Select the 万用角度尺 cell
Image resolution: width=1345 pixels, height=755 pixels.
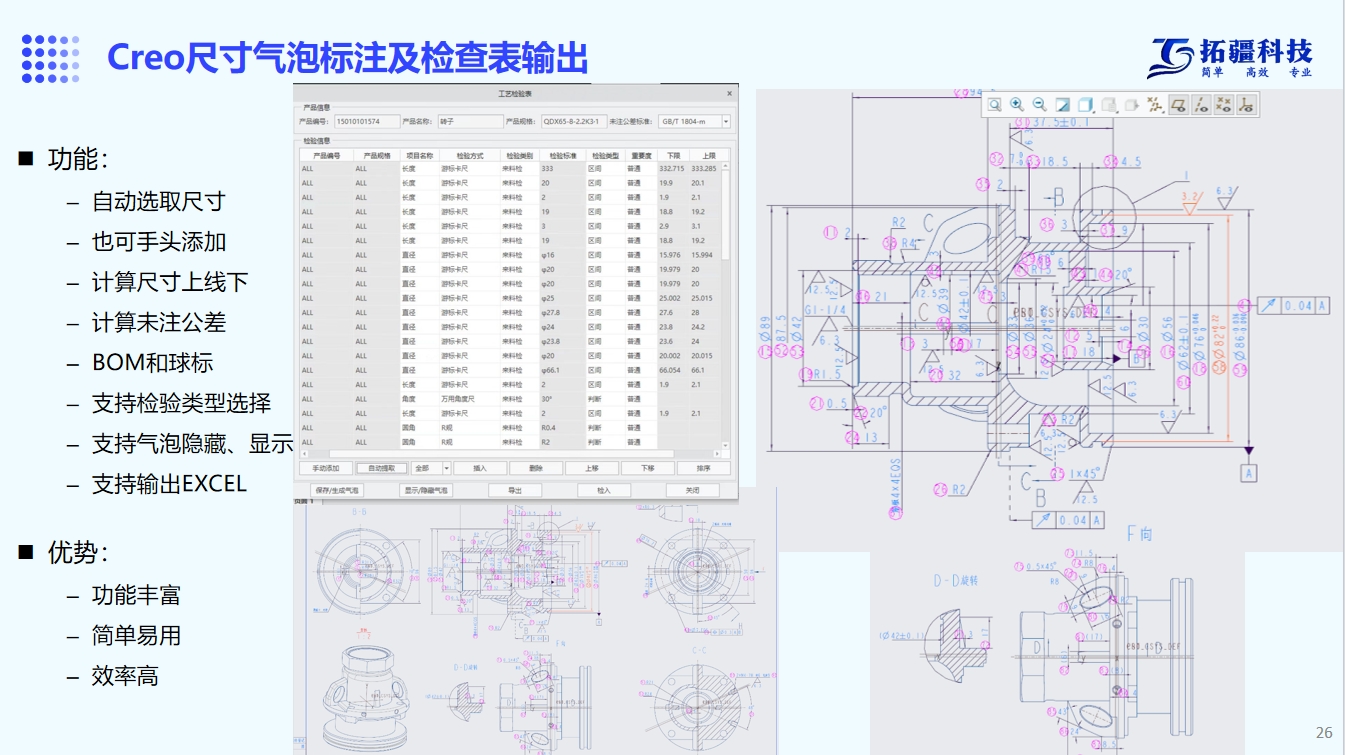point(469,399)
